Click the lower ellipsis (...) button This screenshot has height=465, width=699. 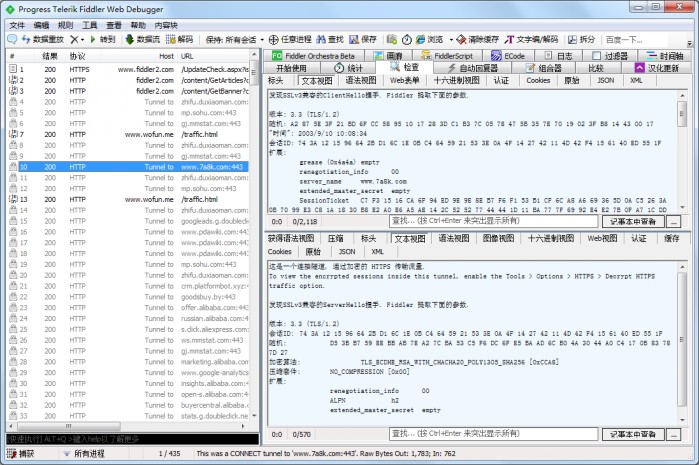[x=674, y=434]
